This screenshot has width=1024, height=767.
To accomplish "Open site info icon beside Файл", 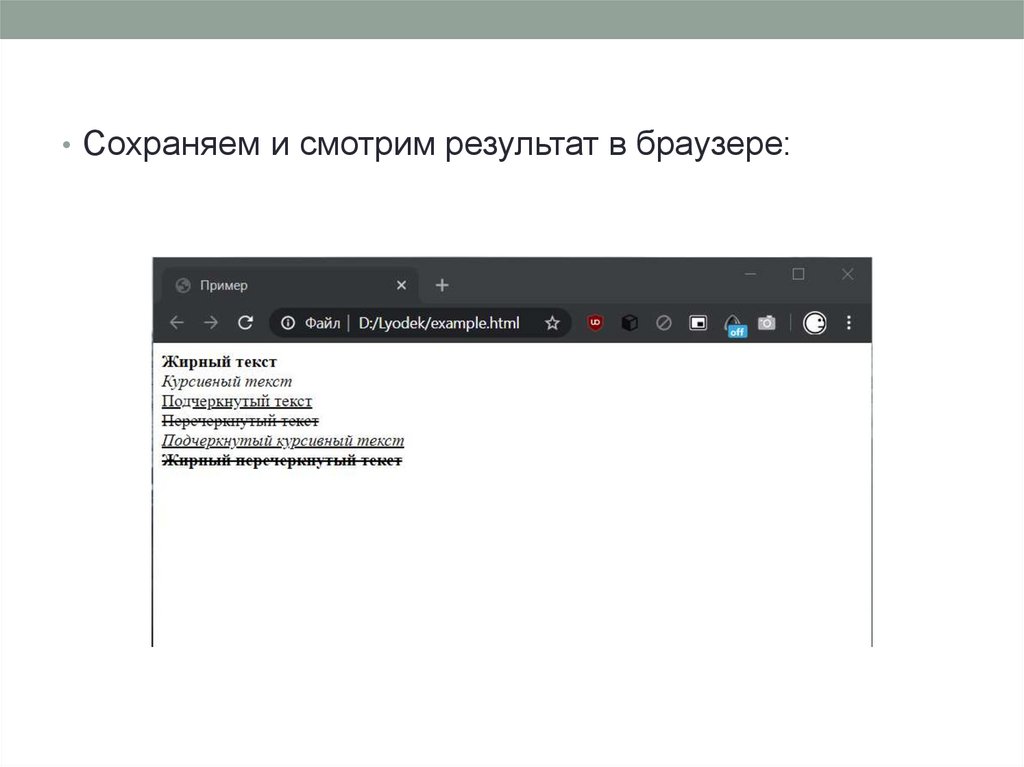I will pos(287,323).
